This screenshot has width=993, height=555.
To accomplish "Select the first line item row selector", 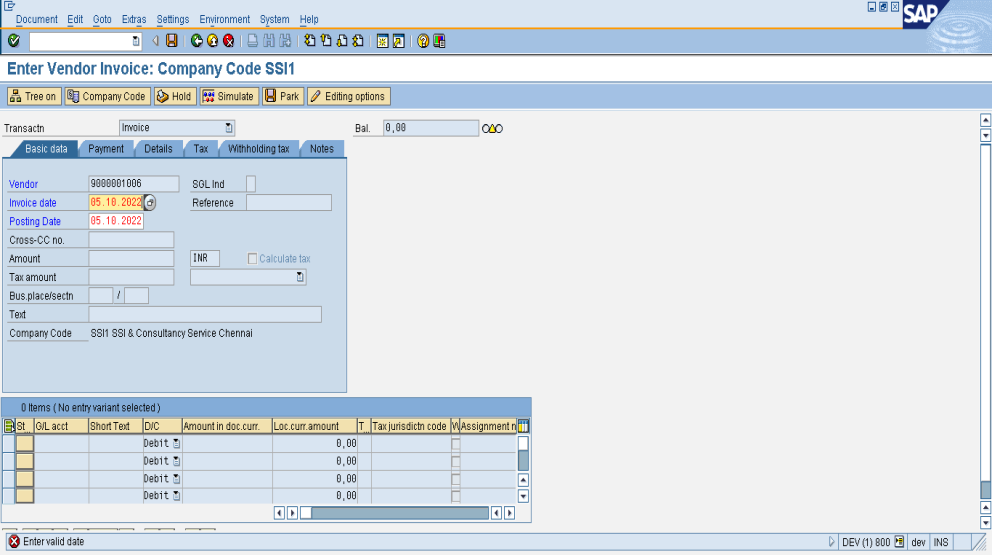I will coord(8,443).
